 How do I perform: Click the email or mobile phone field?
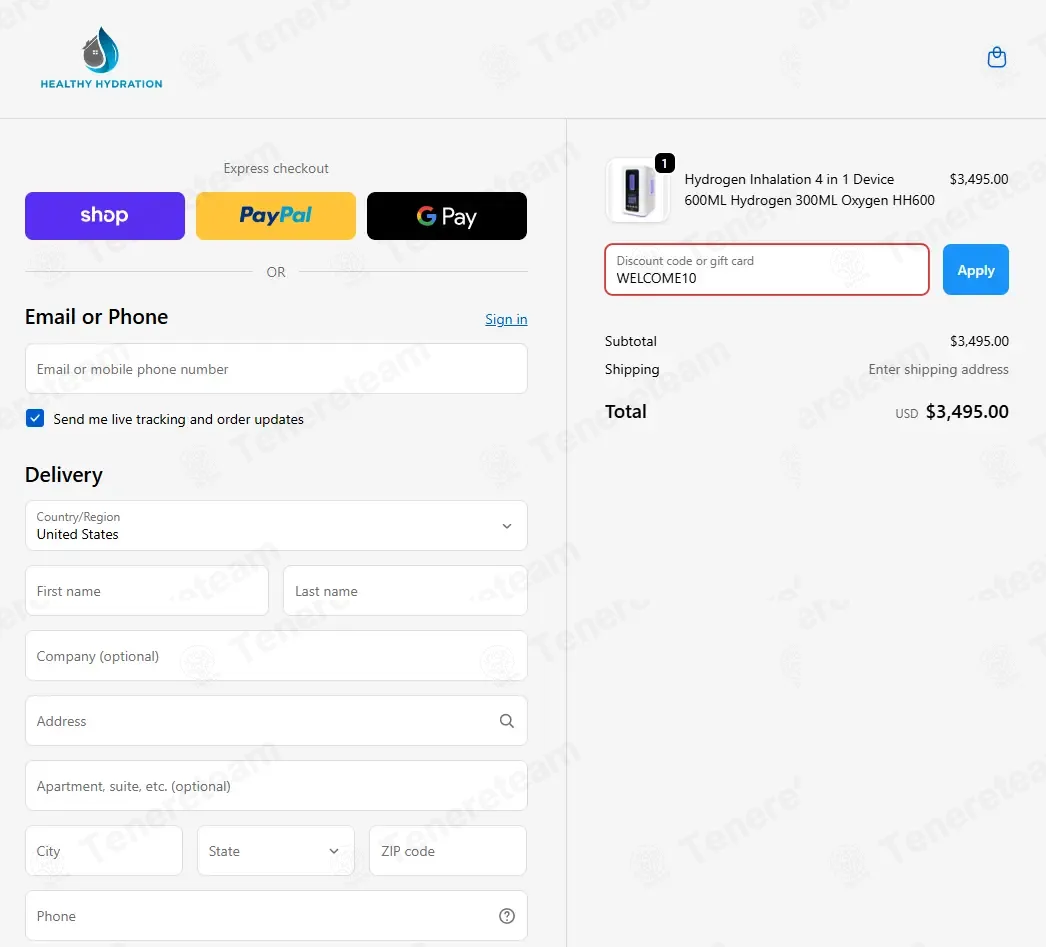point(276,369)
